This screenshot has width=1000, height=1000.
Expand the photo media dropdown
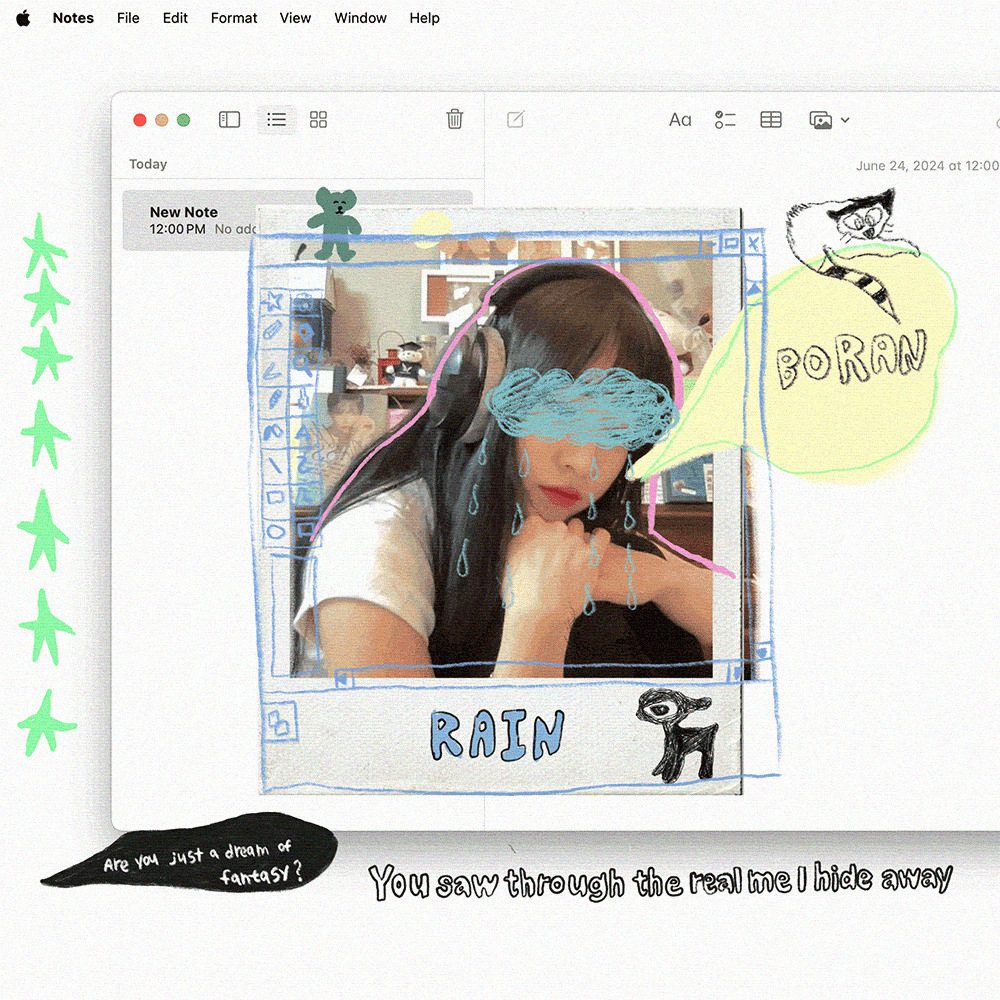click(829, 120)
